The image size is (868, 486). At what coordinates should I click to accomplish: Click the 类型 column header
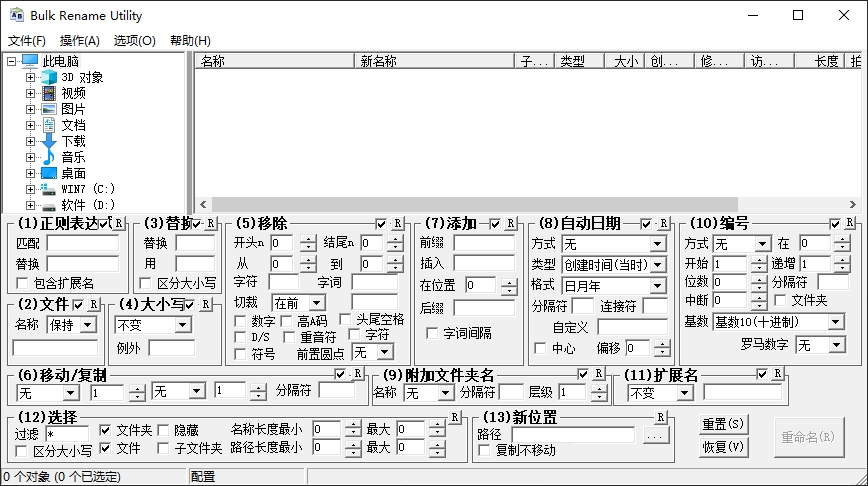579,61
